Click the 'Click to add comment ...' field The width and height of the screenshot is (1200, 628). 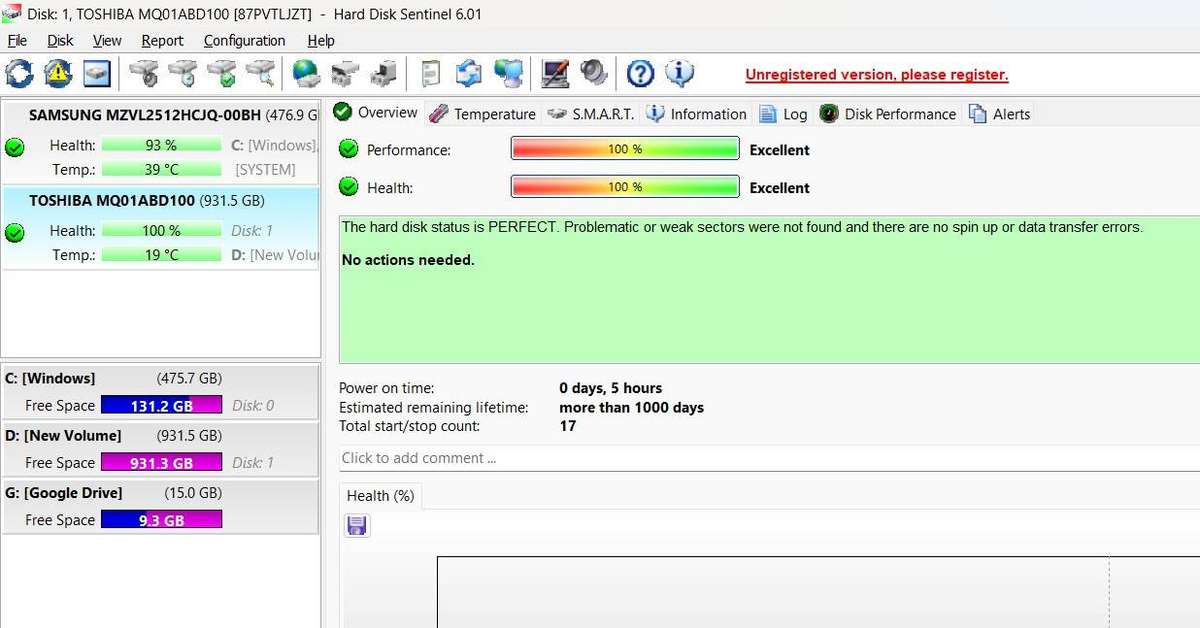point(769,458)
